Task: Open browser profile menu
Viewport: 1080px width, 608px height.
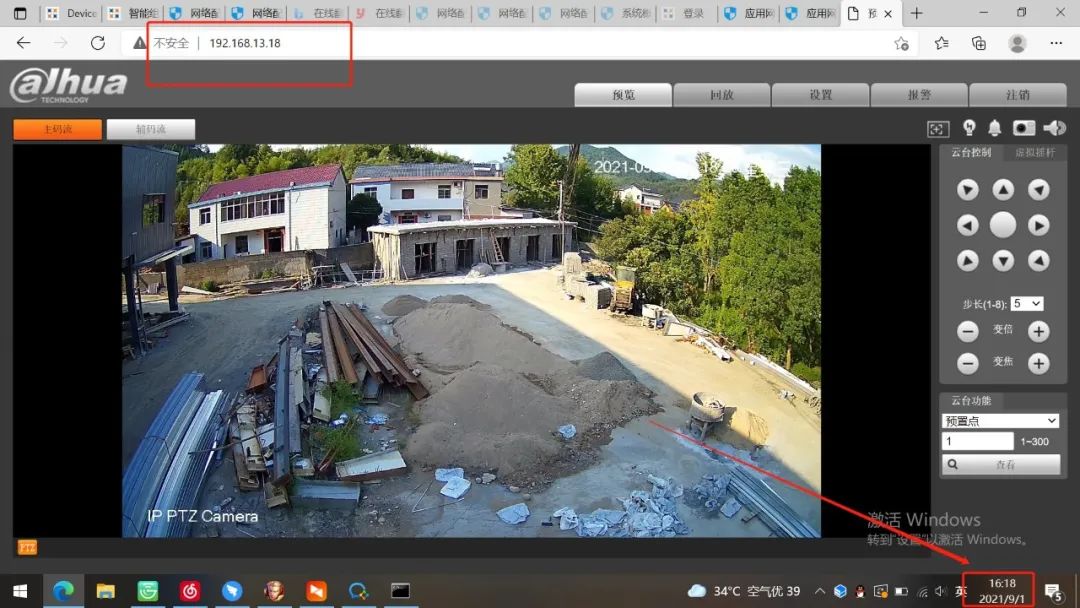Action: (1017, 43)
